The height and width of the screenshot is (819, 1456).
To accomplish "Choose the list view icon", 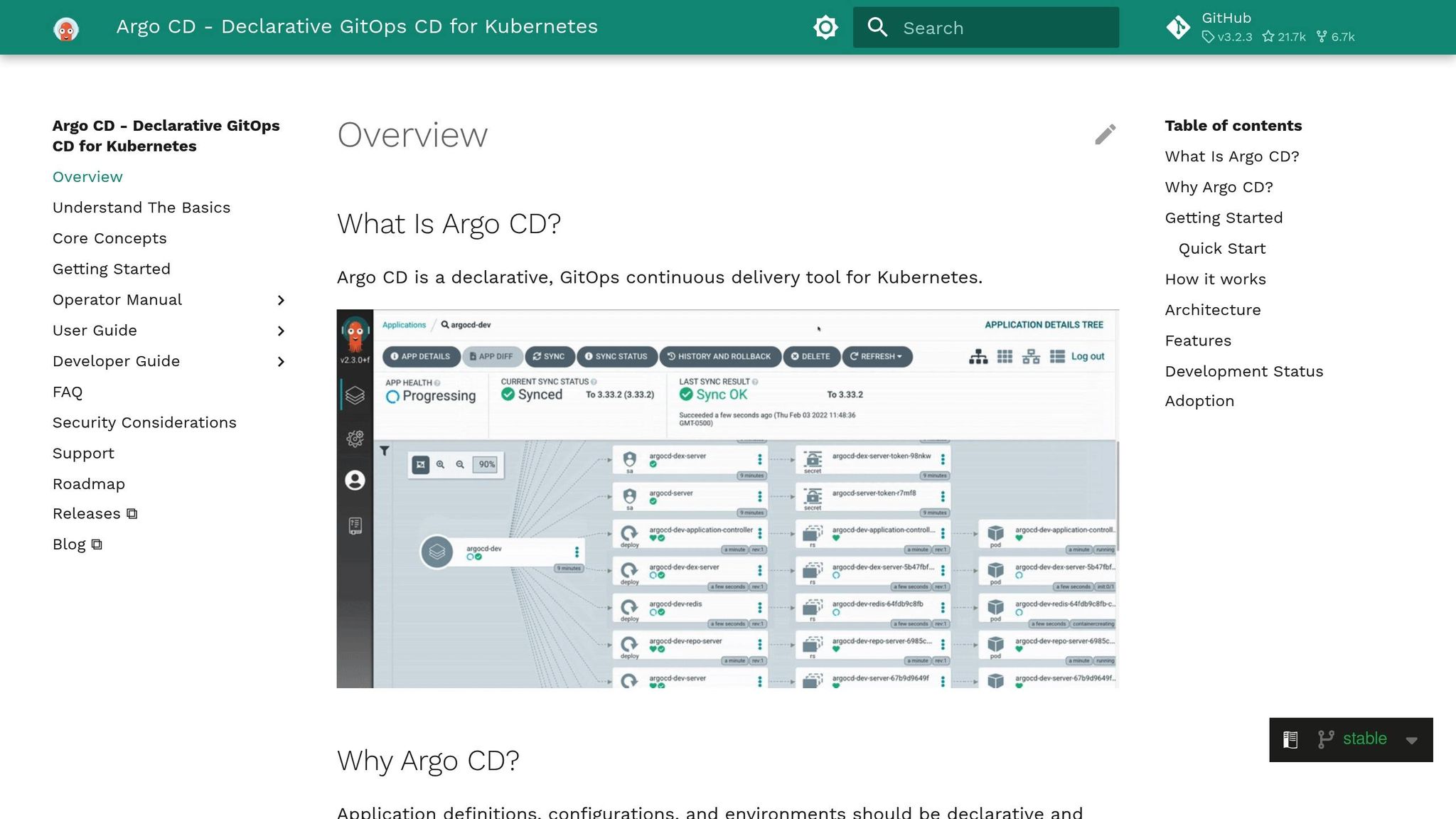I will click(1058, 356).
